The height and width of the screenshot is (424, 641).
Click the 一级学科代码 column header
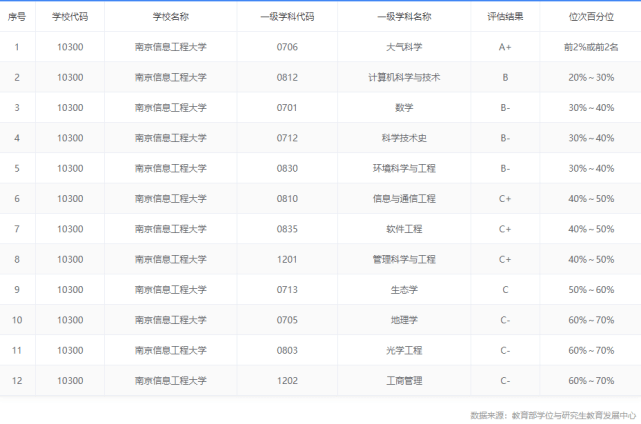(x=287, y=17)
